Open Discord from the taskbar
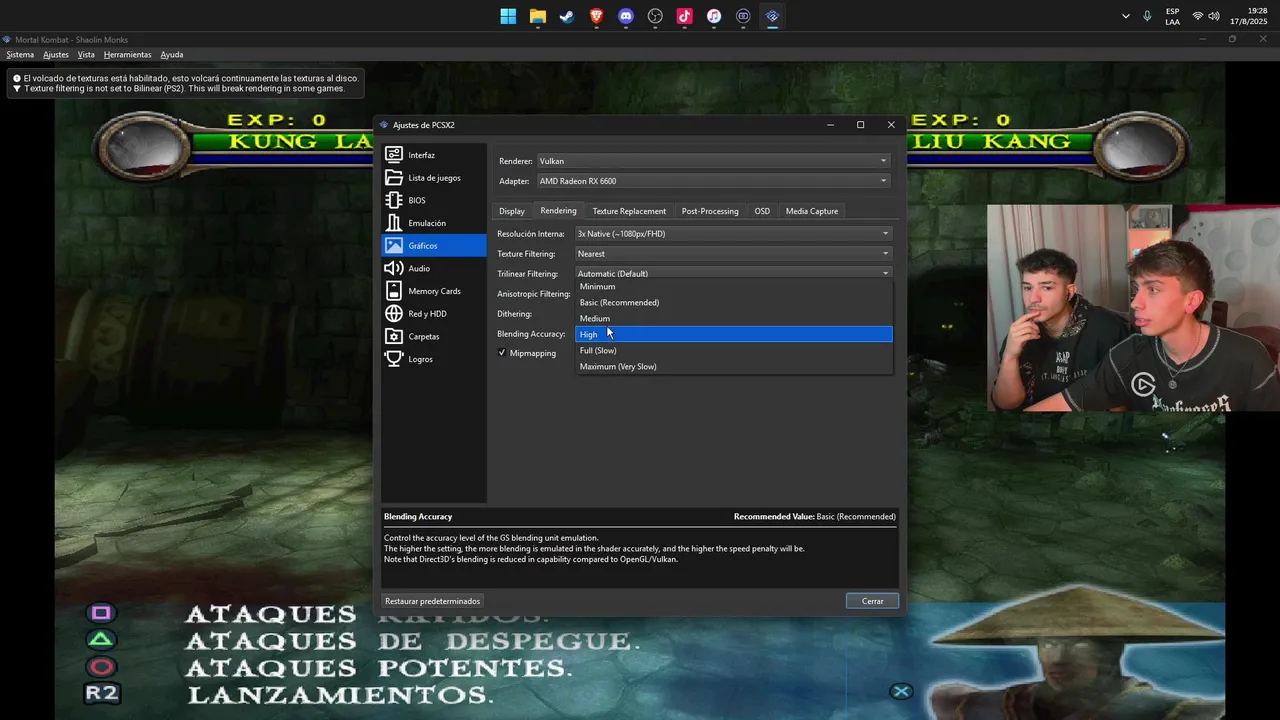 (626, 16)
